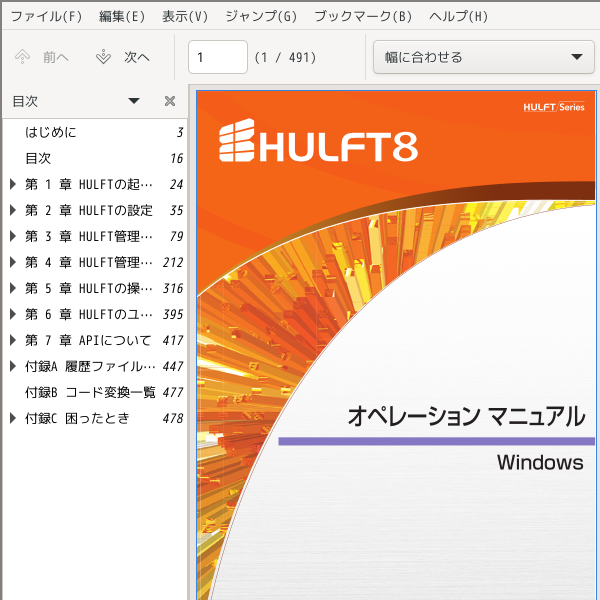600x600 pixels.
Task: Open the ファイル(F) menu
Action: pyautogui.click(x=46, y=16)
